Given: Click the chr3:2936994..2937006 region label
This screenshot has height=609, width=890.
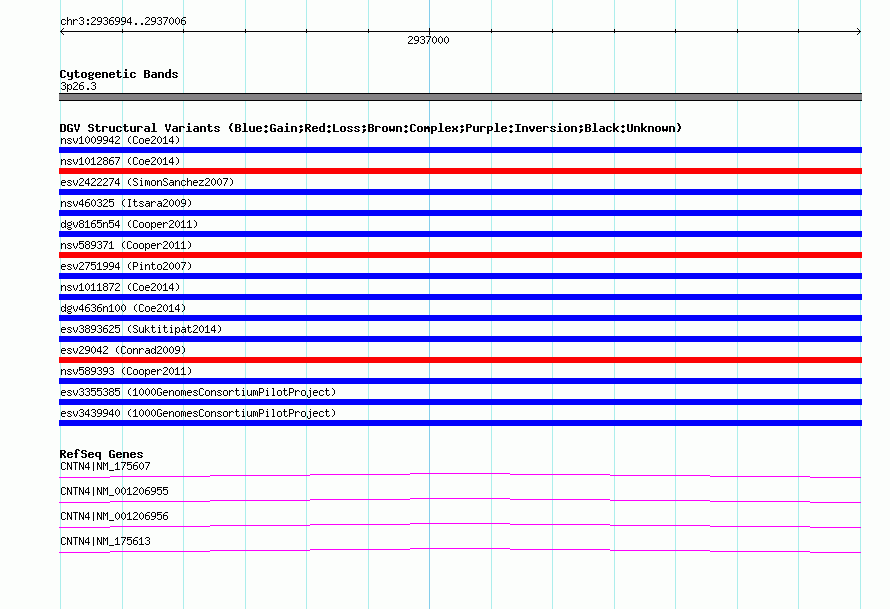Looking at the screenshot, I should tap(123, 21).
